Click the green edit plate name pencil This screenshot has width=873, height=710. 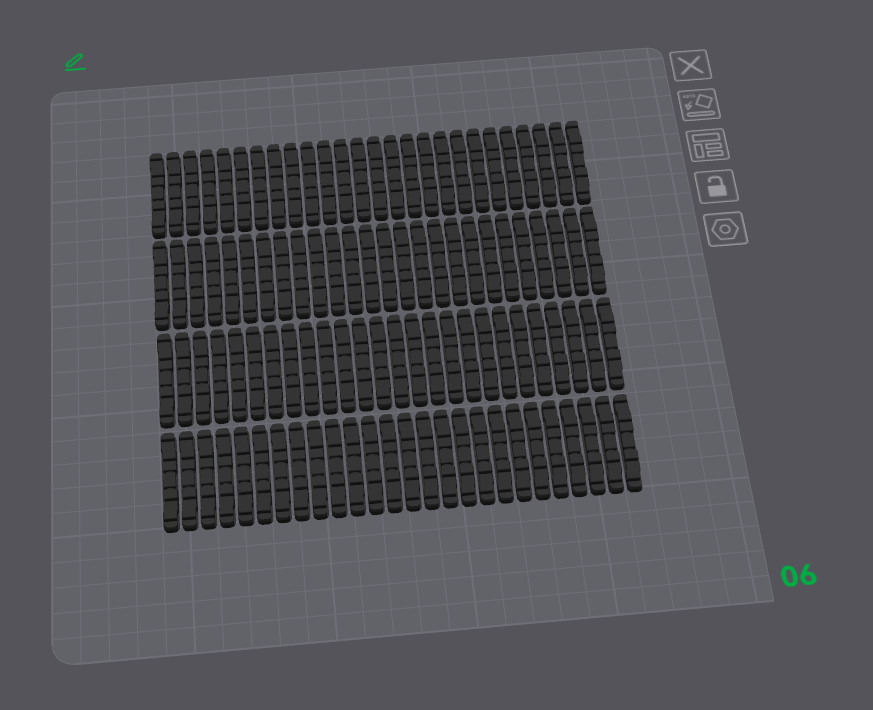click(x=76, y=62)
